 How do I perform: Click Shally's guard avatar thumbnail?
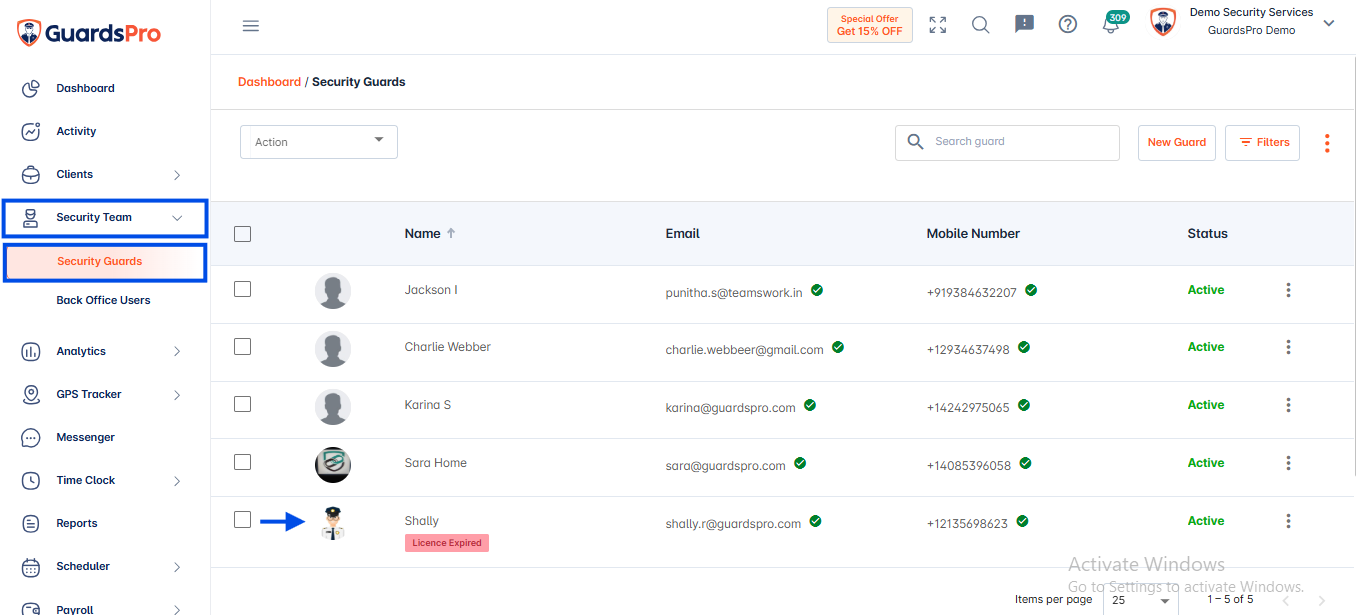tap(333, 523)
